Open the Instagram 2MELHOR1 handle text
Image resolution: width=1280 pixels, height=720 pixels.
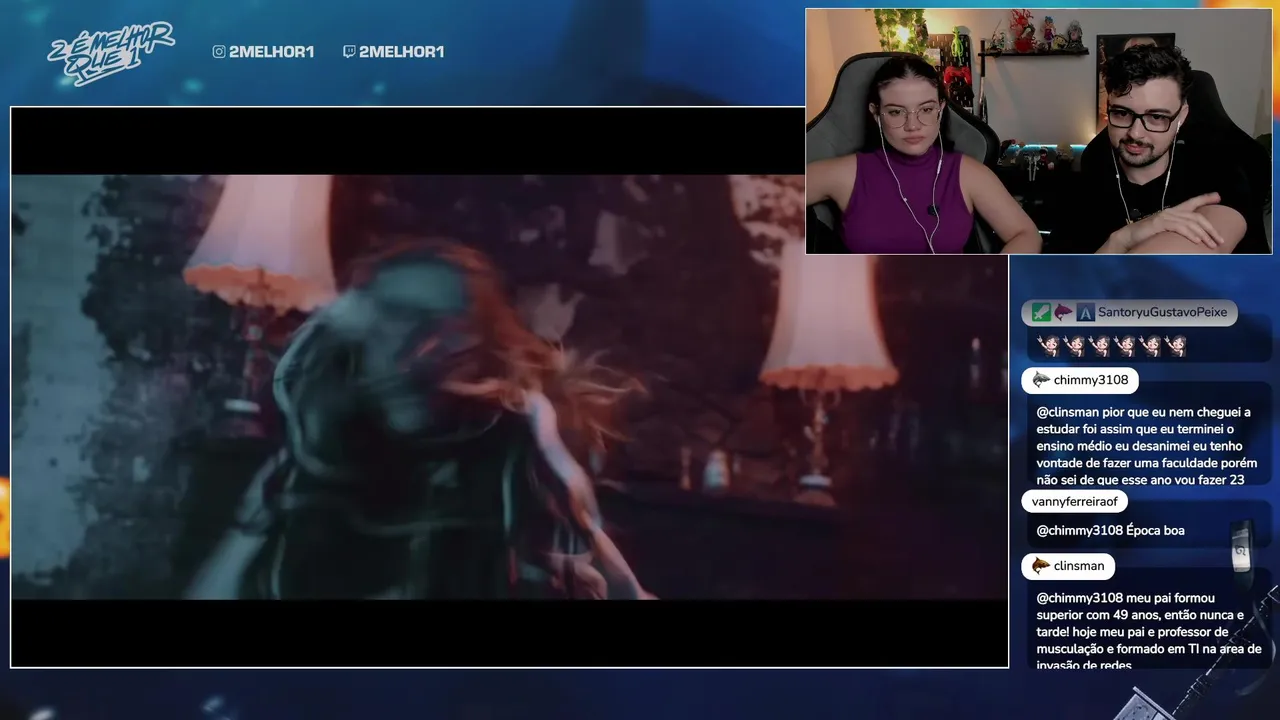tap(271, 52)
